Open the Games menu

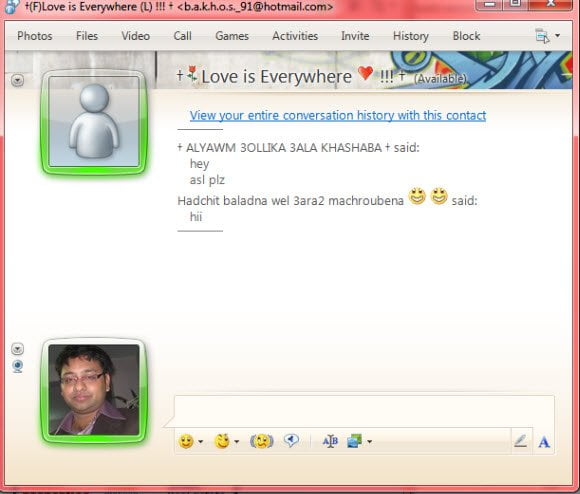(x=232, y=36)
